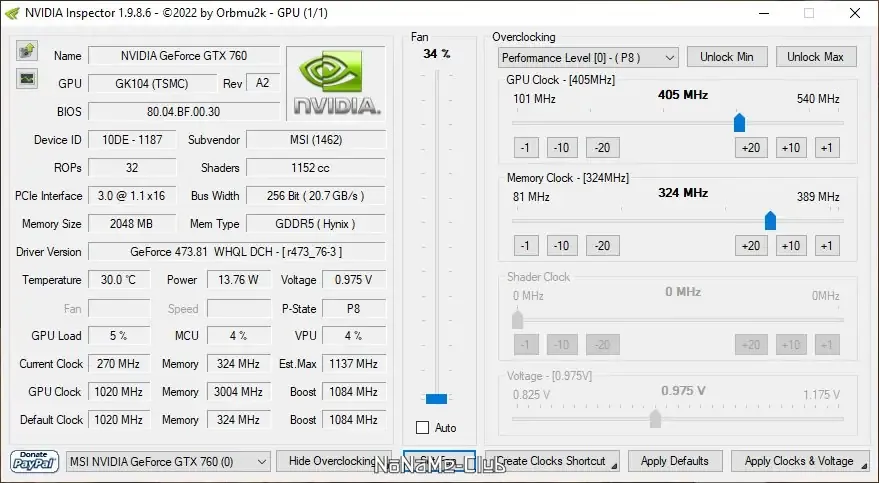Viewport: 879px width, 483px height.
Task: Decrease Memory Clock by 20 MHz
Action: click(x=603, y=245)
